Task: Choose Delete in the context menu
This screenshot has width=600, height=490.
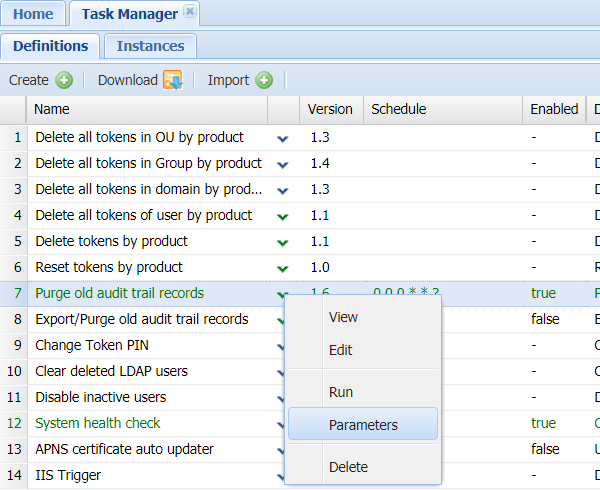Action: point(348,467)
